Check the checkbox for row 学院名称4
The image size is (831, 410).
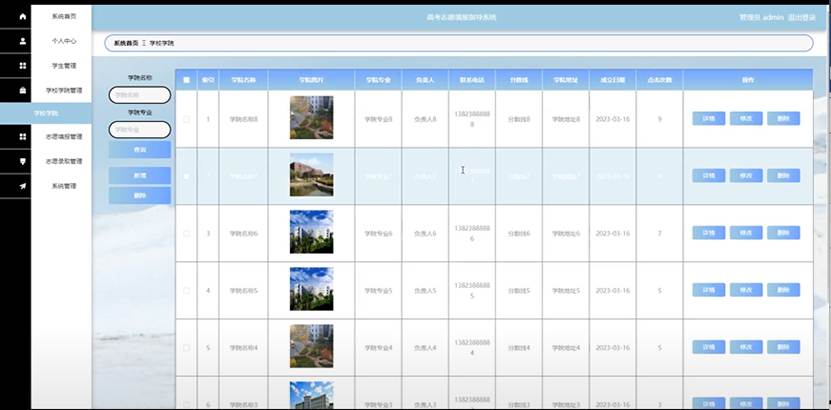[187, 348]
